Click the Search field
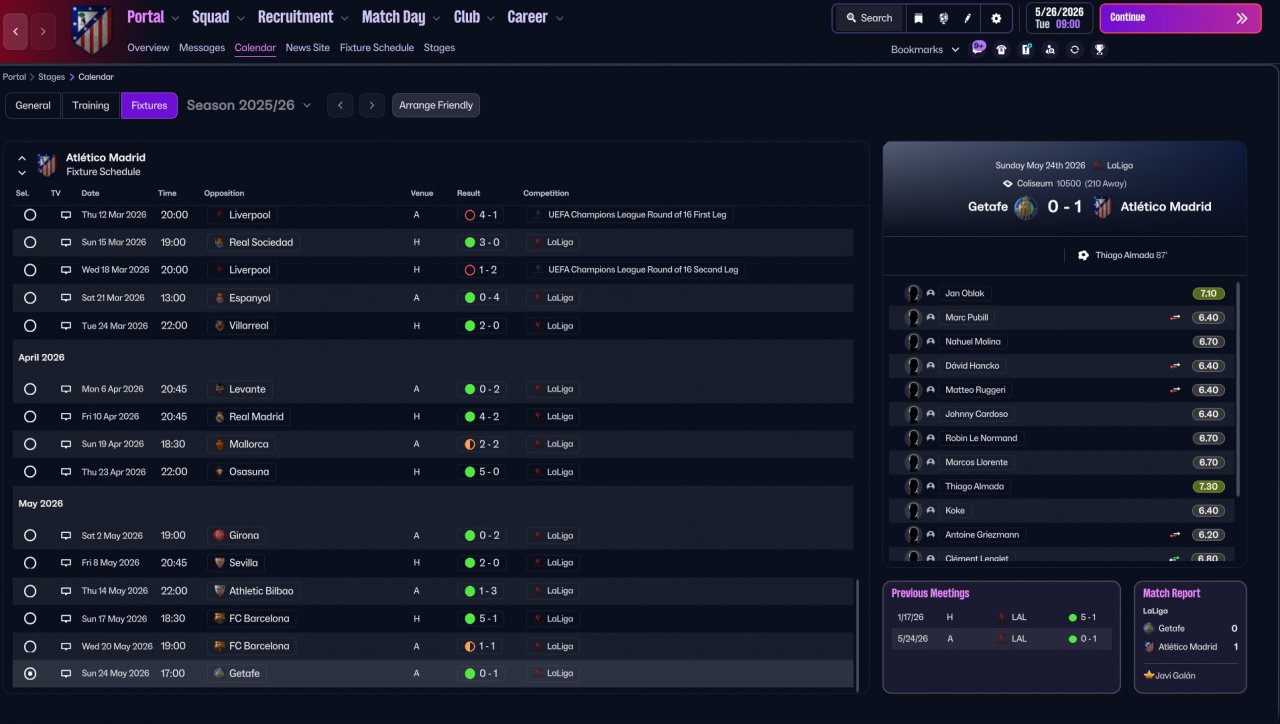 [868, 18]
